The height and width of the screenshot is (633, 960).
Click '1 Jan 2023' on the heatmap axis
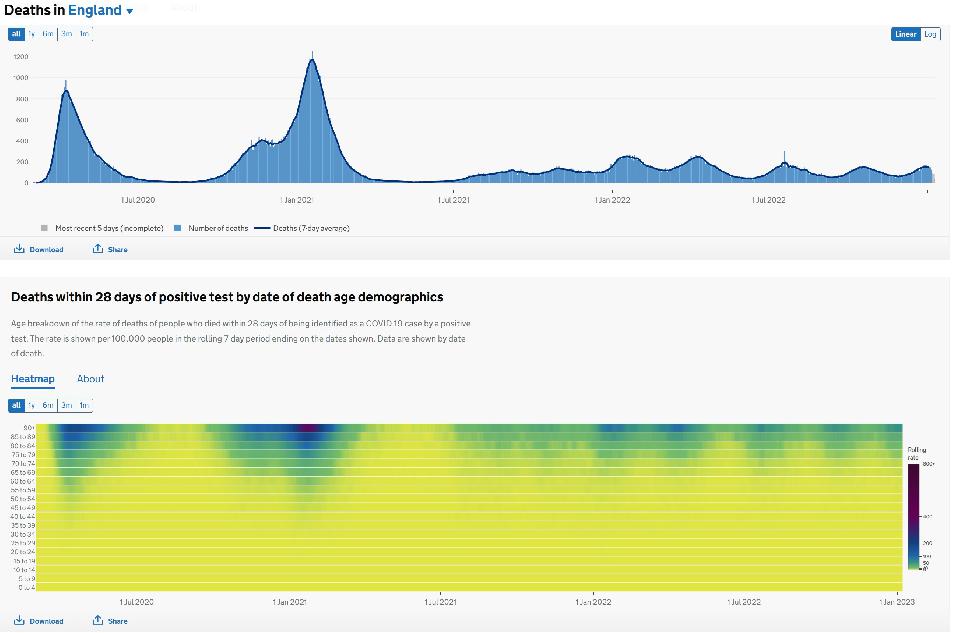[897, 602]
